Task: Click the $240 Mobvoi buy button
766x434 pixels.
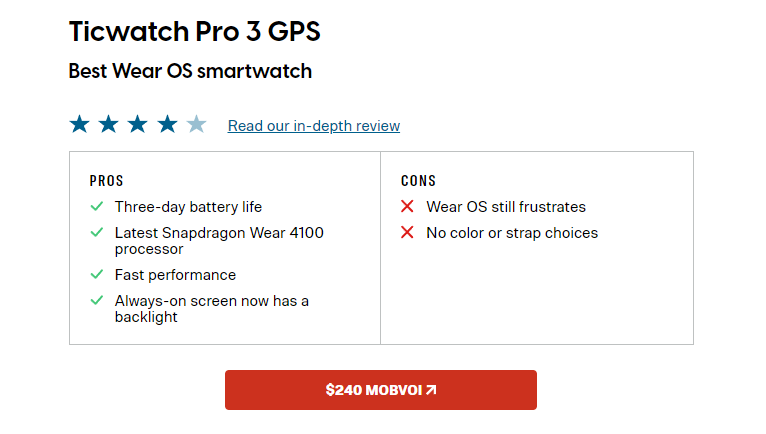Action: (381, 390)
